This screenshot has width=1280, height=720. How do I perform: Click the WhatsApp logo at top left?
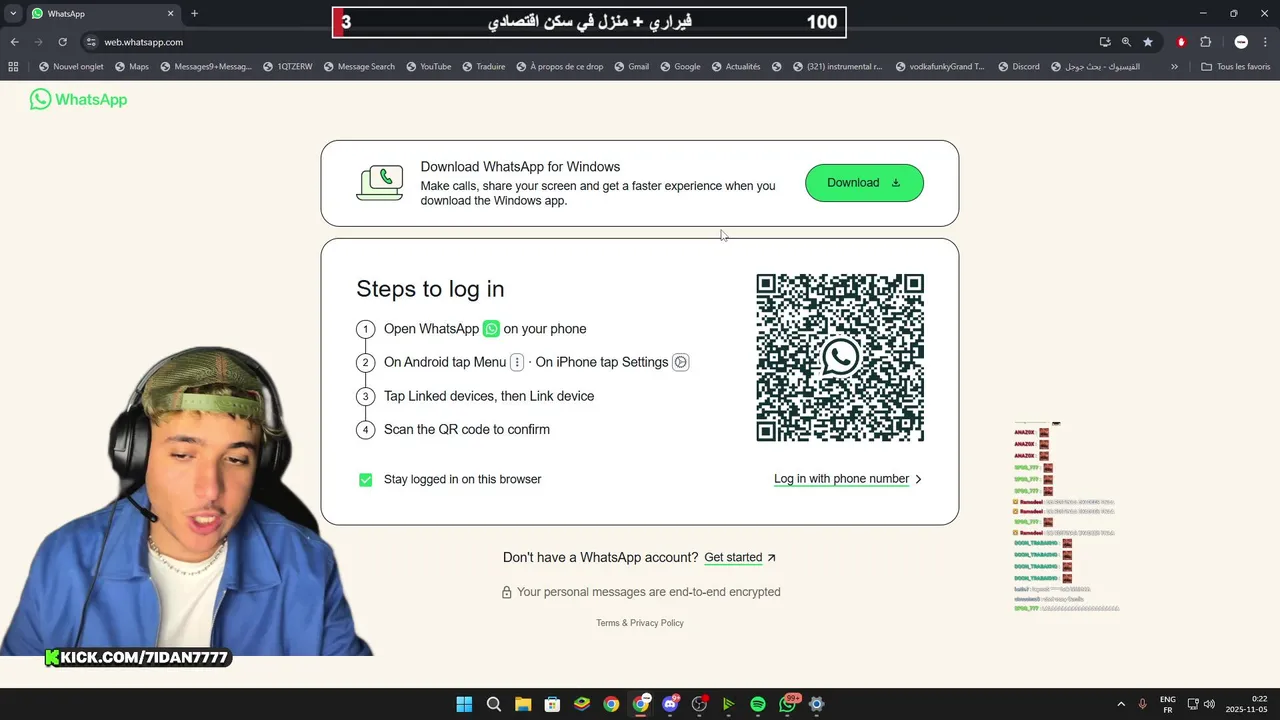point(78,99)
